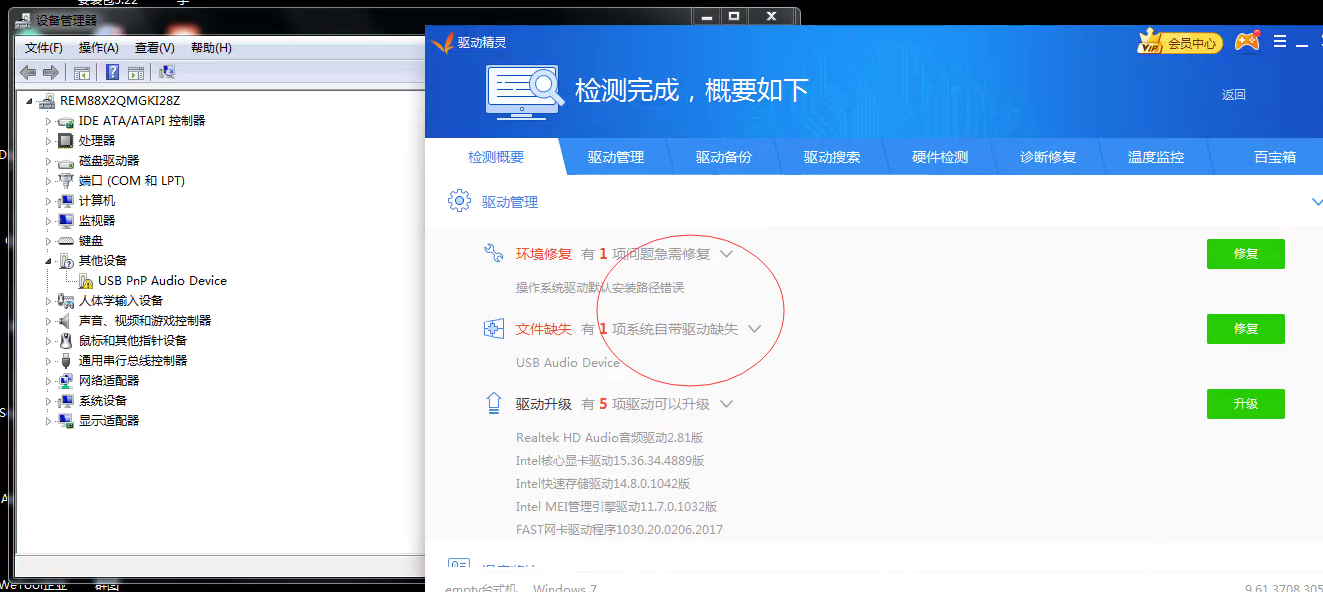Click the 通用串行总线控制器 USB icon
Image resolution: width=1323 pixels, height=592 pixels.
tap(66, 360)
